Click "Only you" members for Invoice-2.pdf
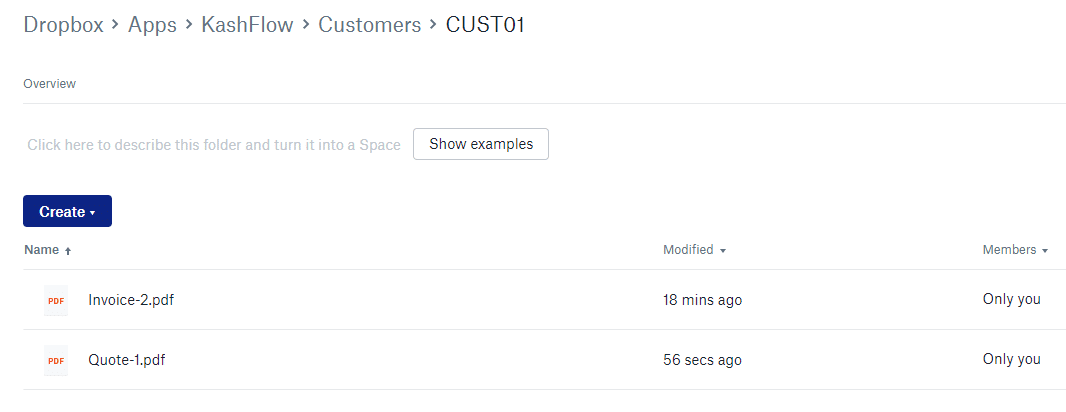 [x=1011, y=299]
